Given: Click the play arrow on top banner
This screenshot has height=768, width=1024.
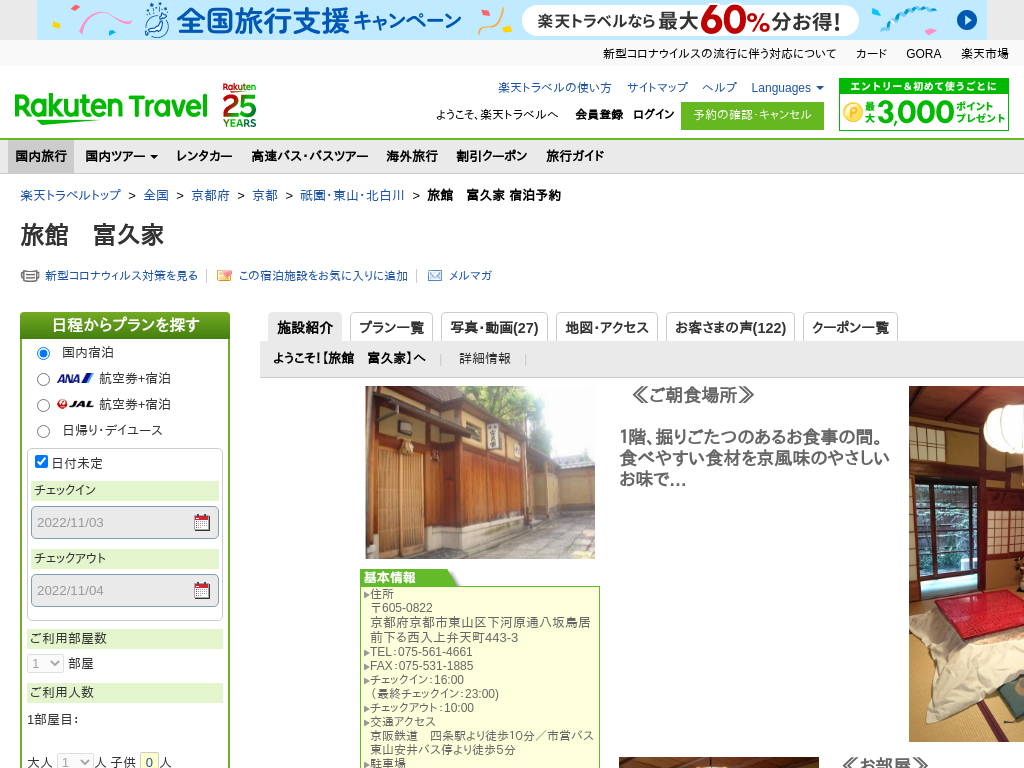Looking at the screenshot, I should 967,20.
